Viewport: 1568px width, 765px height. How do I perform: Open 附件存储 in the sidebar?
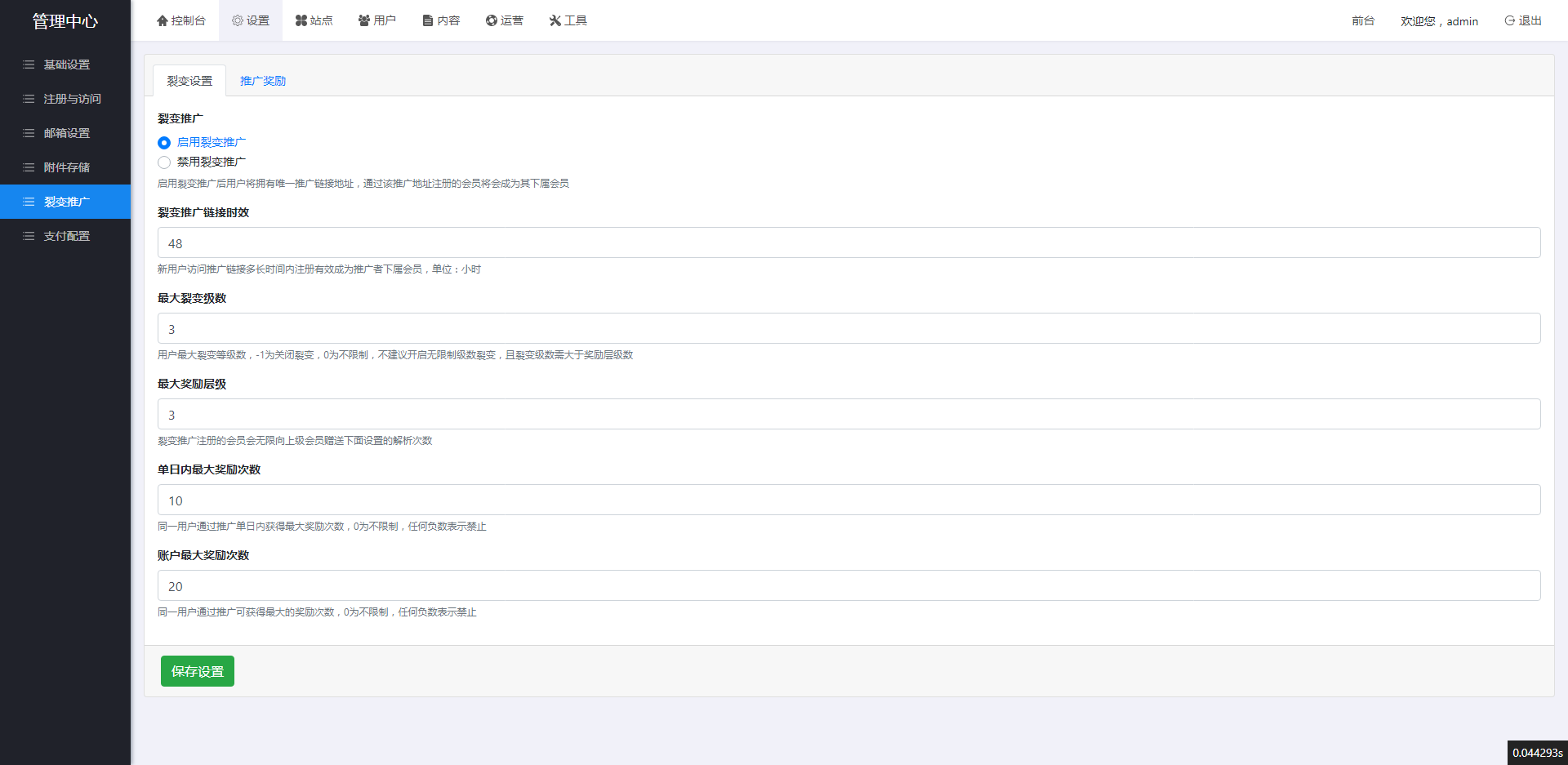(65, 167)
